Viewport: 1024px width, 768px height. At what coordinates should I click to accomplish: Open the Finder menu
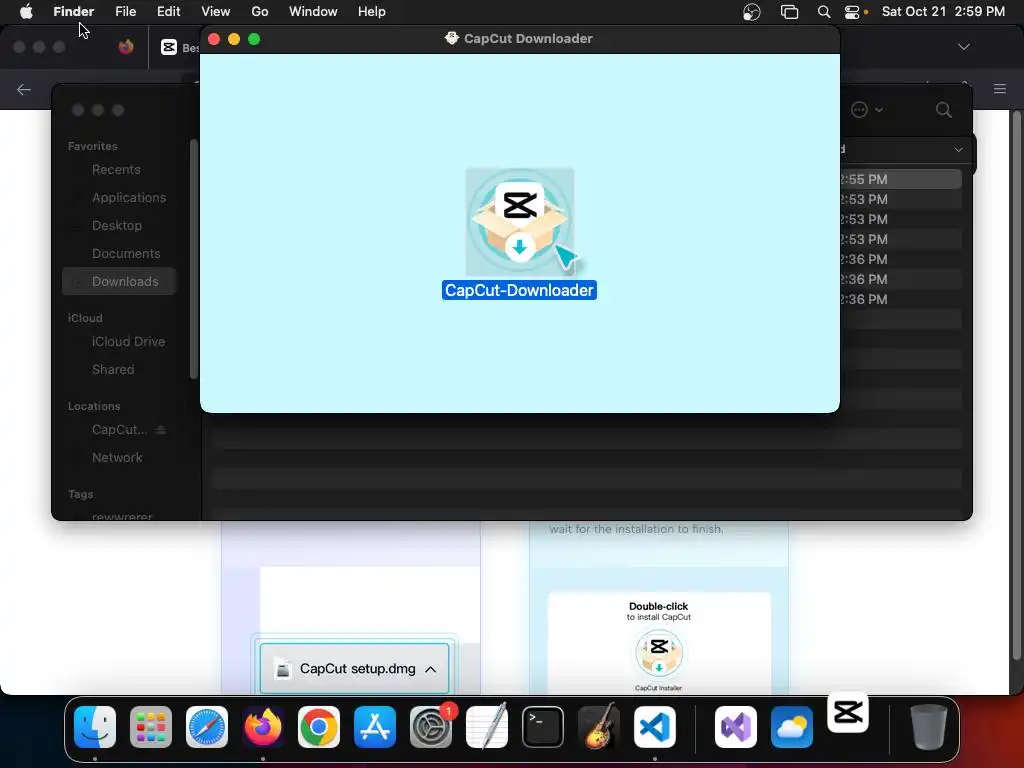[x=73, y=12]
